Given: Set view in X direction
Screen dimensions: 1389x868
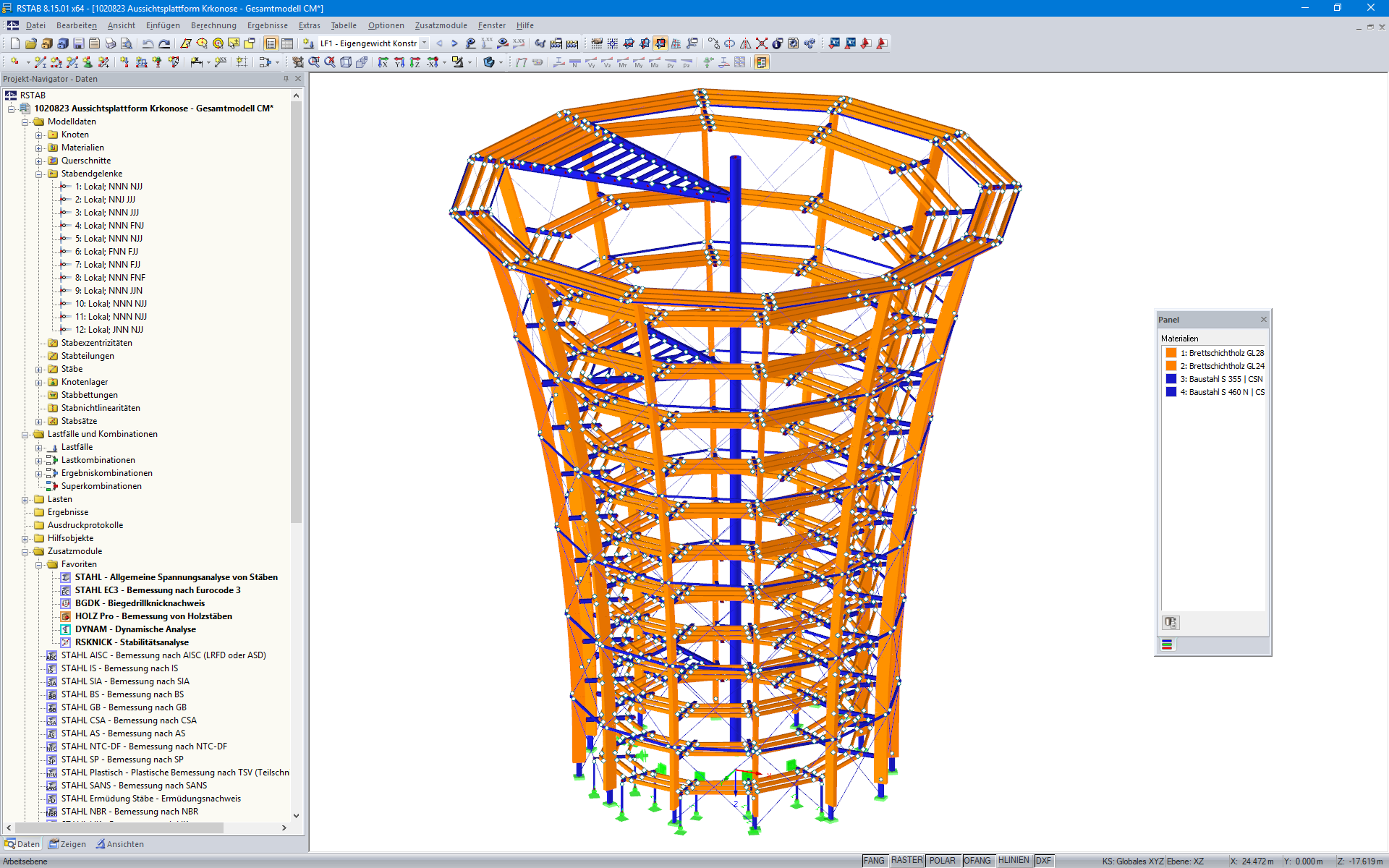Looking at the screenshot, I should tap(383, 62).
